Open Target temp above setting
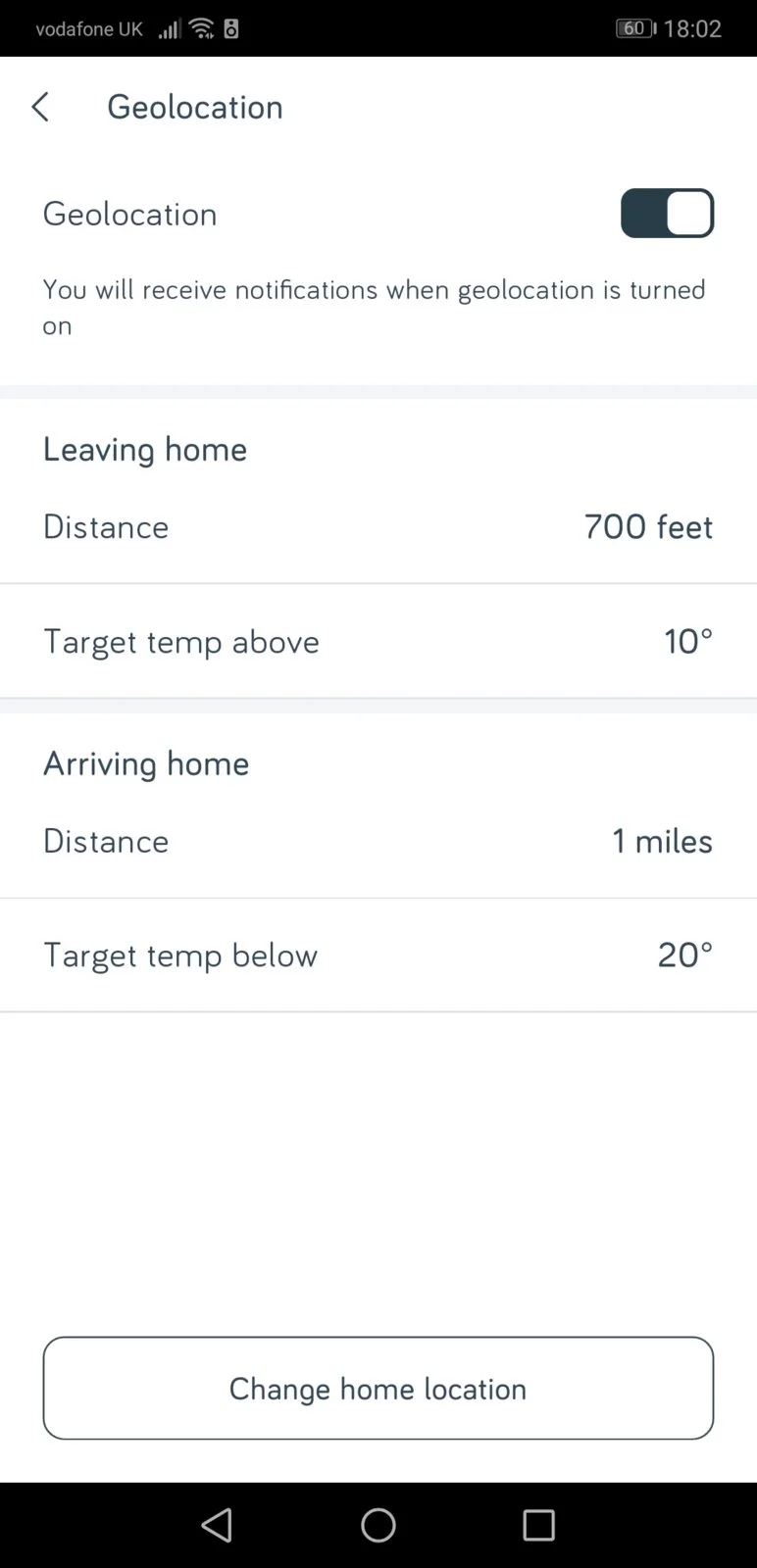757x1568 pixels. 378,642
